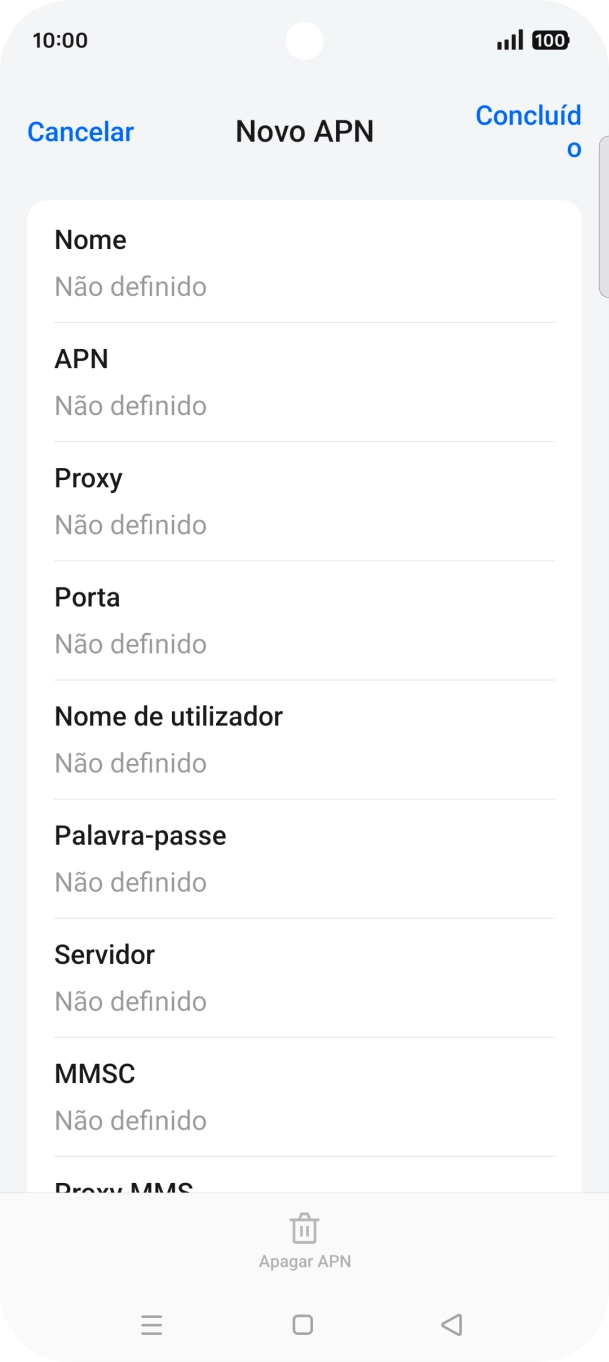Edit the Nome field
Viewport: 609px width, 1362px height.
coord(304,263)
